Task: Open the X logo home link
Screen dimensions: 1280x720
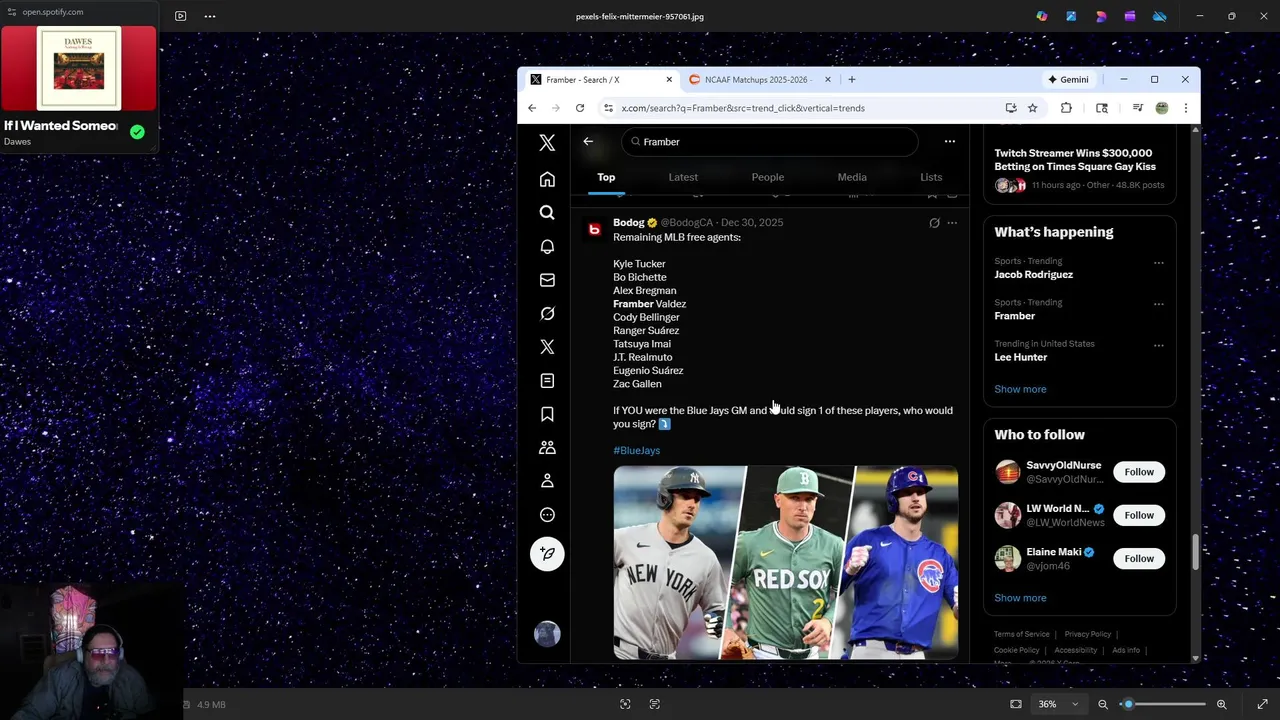Action: pos(547,143)
